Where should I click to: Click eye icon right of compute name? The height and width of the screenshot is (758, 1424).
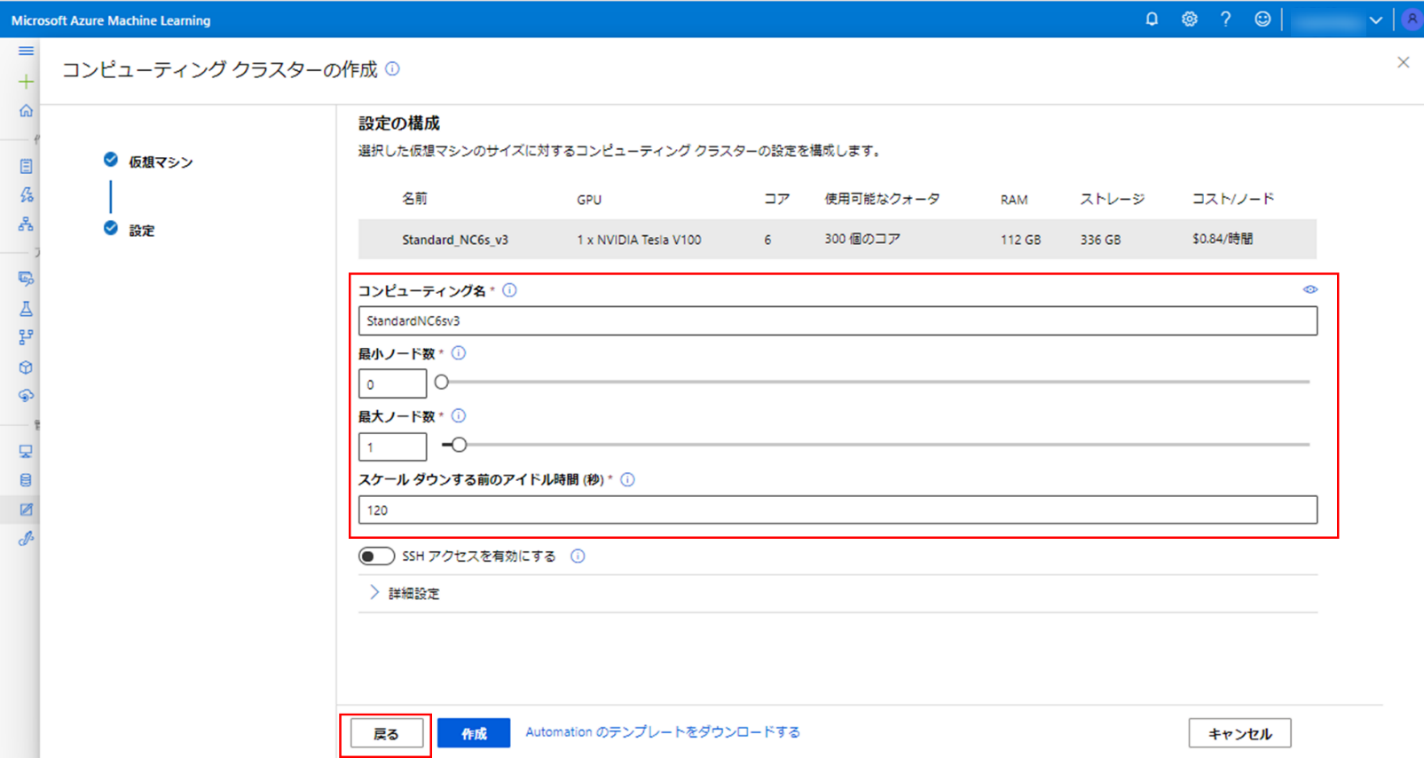coord(1310,289)
